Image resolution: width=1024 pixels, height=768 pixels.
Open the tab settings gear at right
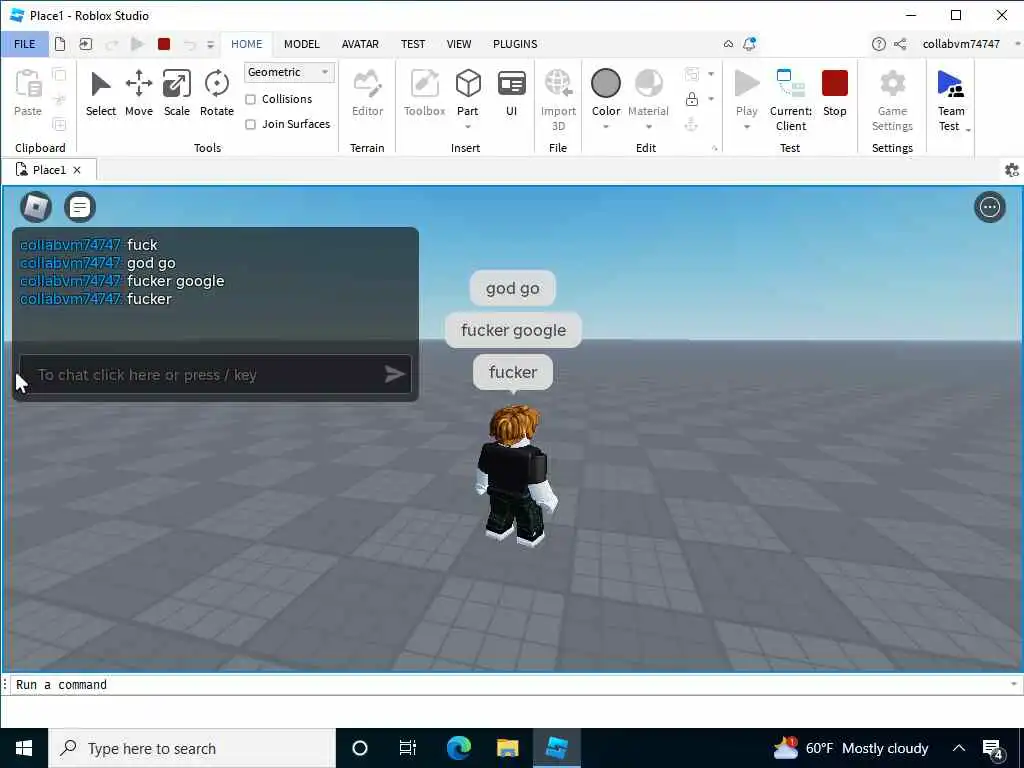[x=1012, y=170]
